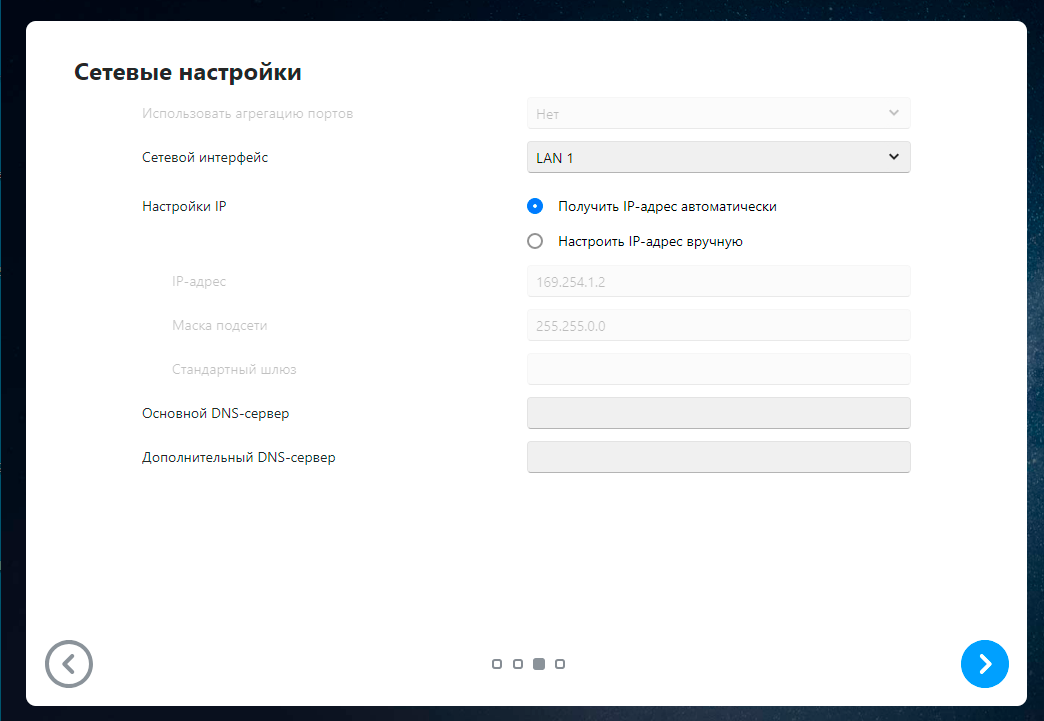Click the 'Стандартный шлюз' label
Viewport: 1044px width, 721px height.
click(x=234, y=369)
